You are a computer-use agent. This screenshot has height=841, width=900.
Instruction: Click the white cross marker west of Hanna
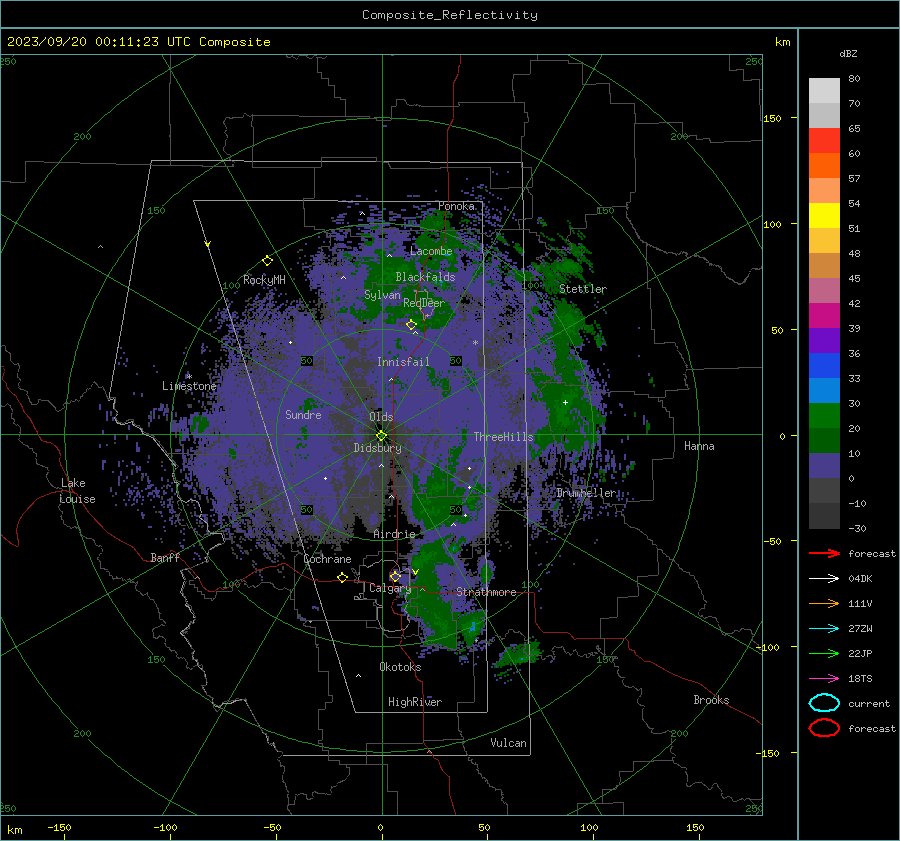(565, 402)
